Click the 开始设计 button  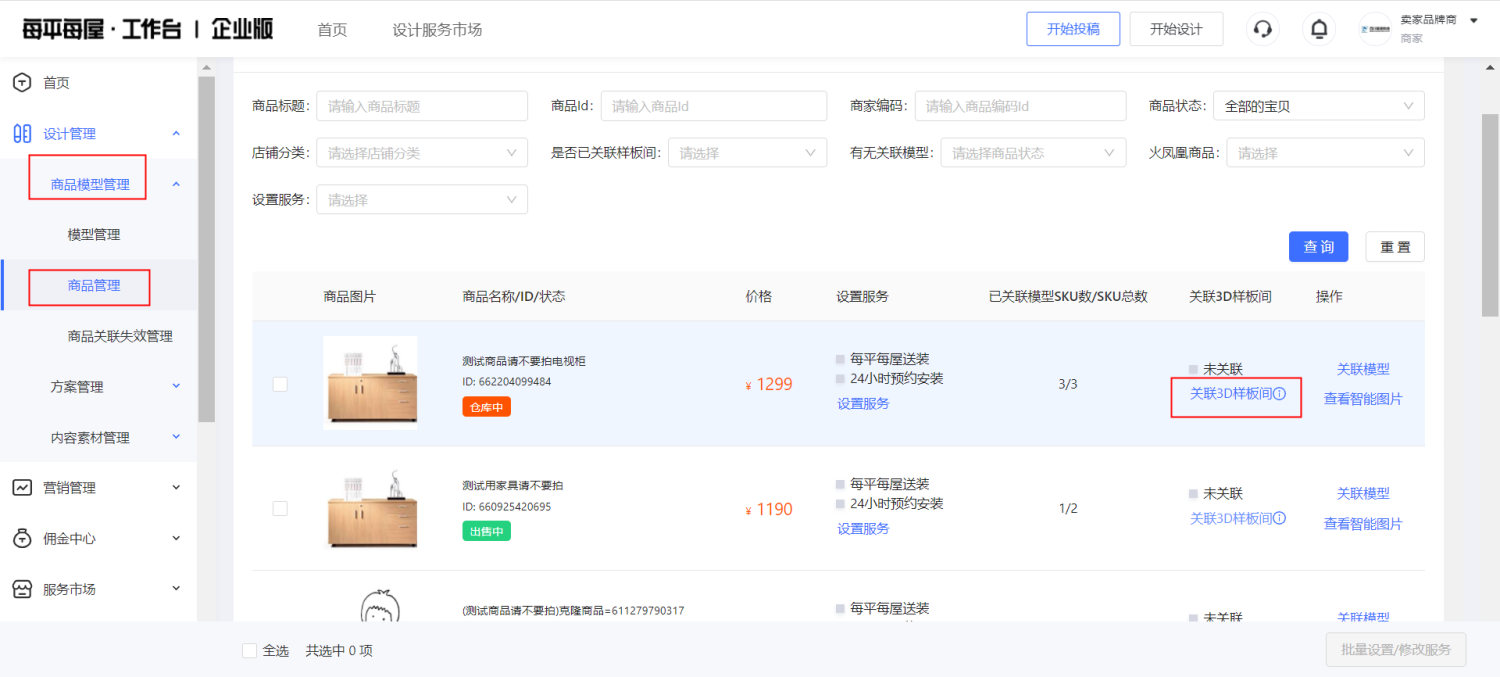(x=1176, y=29)
